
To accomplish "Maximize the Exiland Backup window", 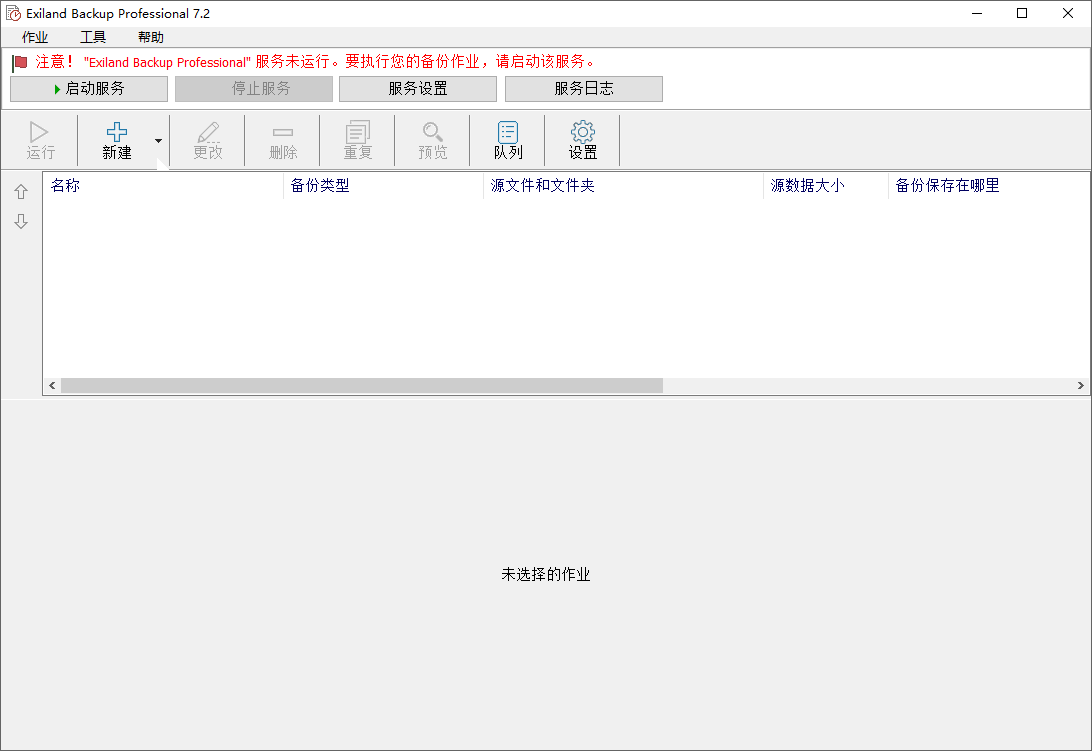I will [1022, 13].
